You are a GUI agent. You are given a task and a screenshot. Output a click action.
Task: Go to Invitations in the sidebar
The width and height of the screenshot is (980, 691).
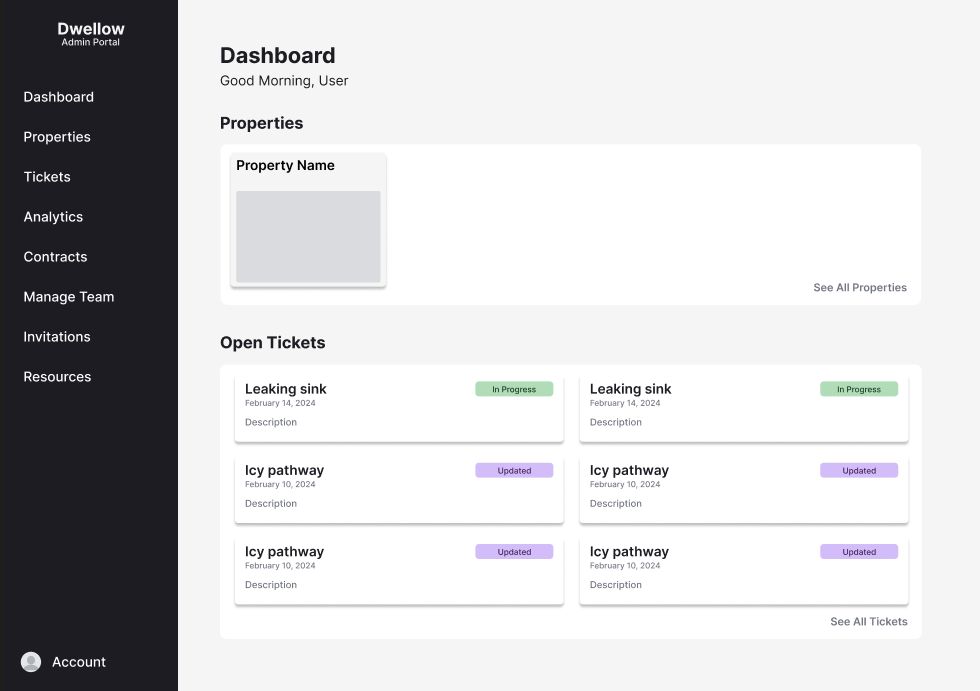click(57, 337)
